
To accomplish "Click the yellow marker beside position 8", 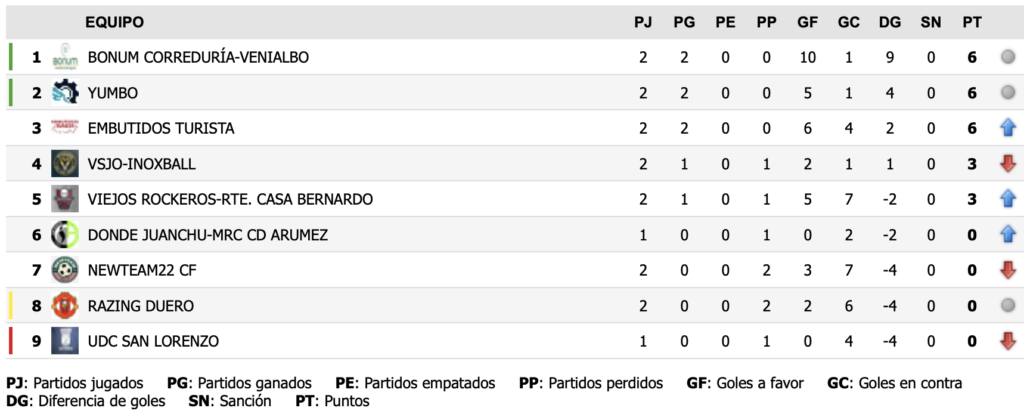I will (x=10, y=306).
